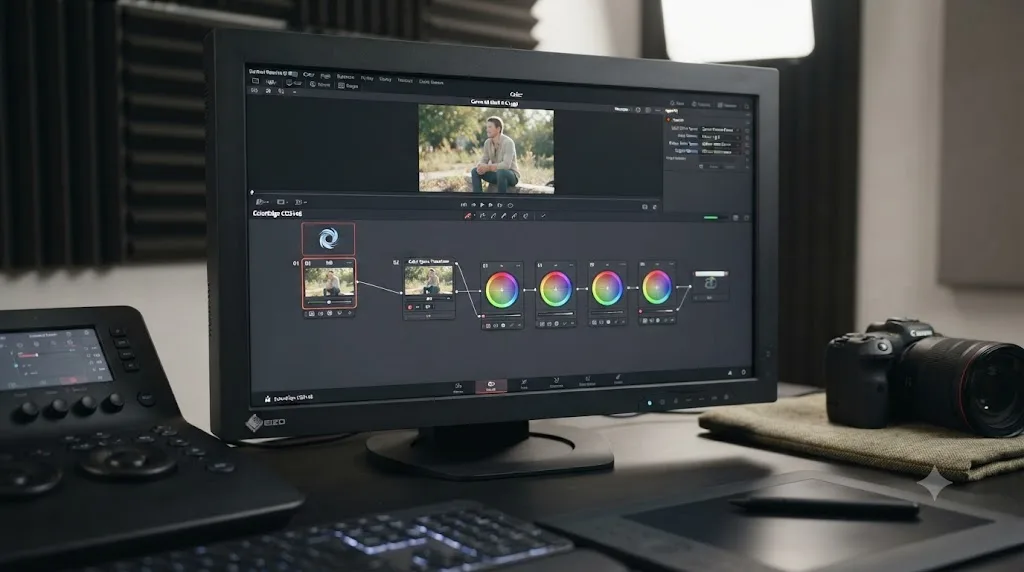
Task: Click first icon in node 01 bottom icon row
Action: [x=312, y=314]
